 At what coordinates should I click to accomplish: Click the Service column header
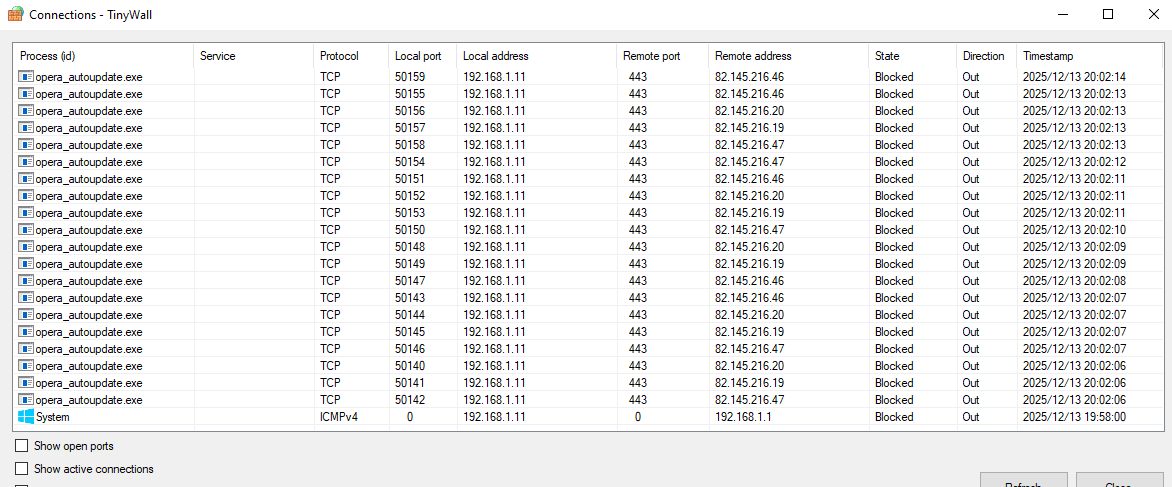coord(254,56)
